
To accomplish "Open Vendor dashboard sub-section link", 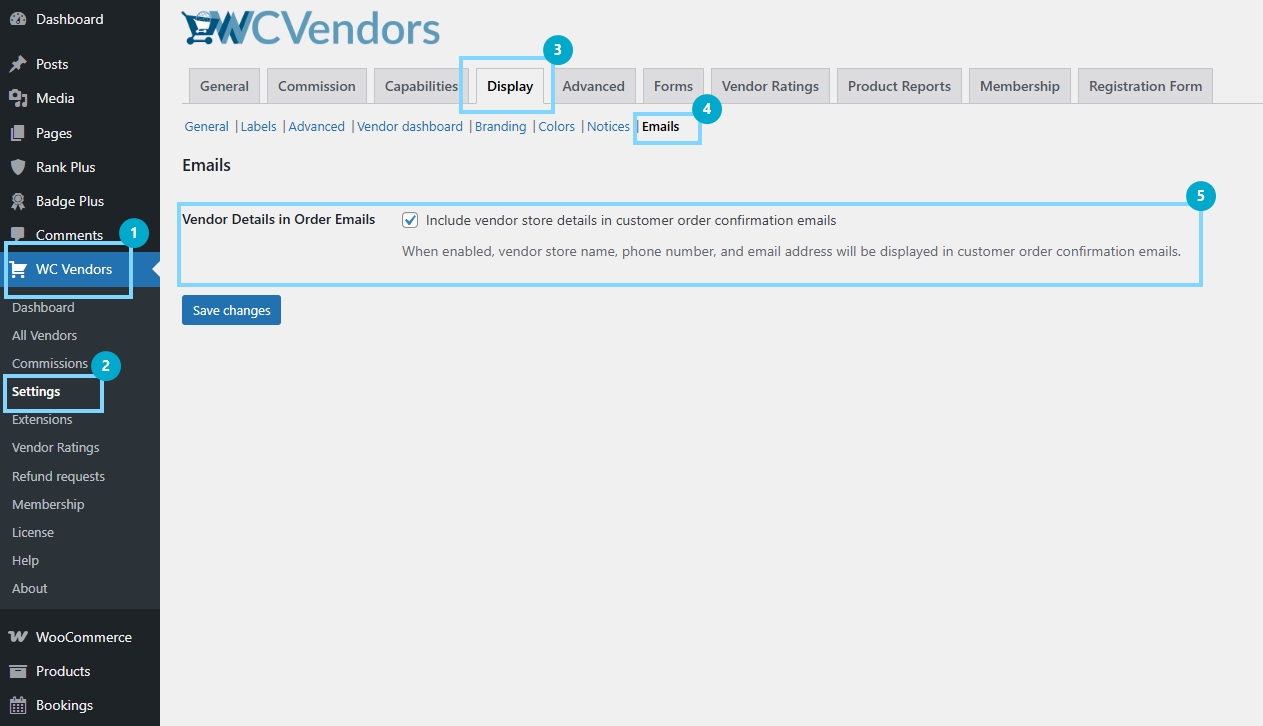I will (410, 127).
